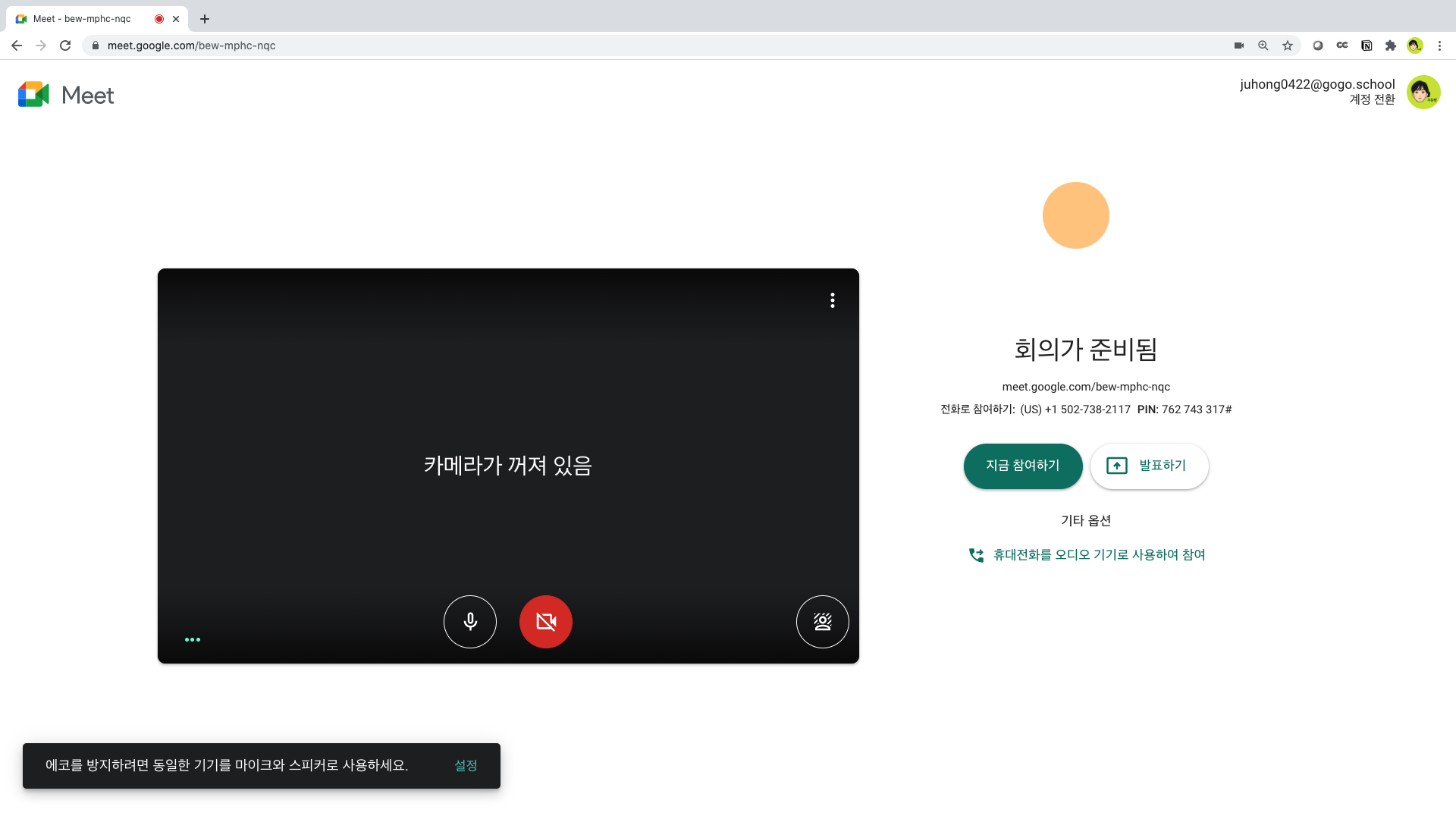1456x819 pixels.
Task: Select the Meet bew-mphc-nqc tab
Action: coord(82,19)
